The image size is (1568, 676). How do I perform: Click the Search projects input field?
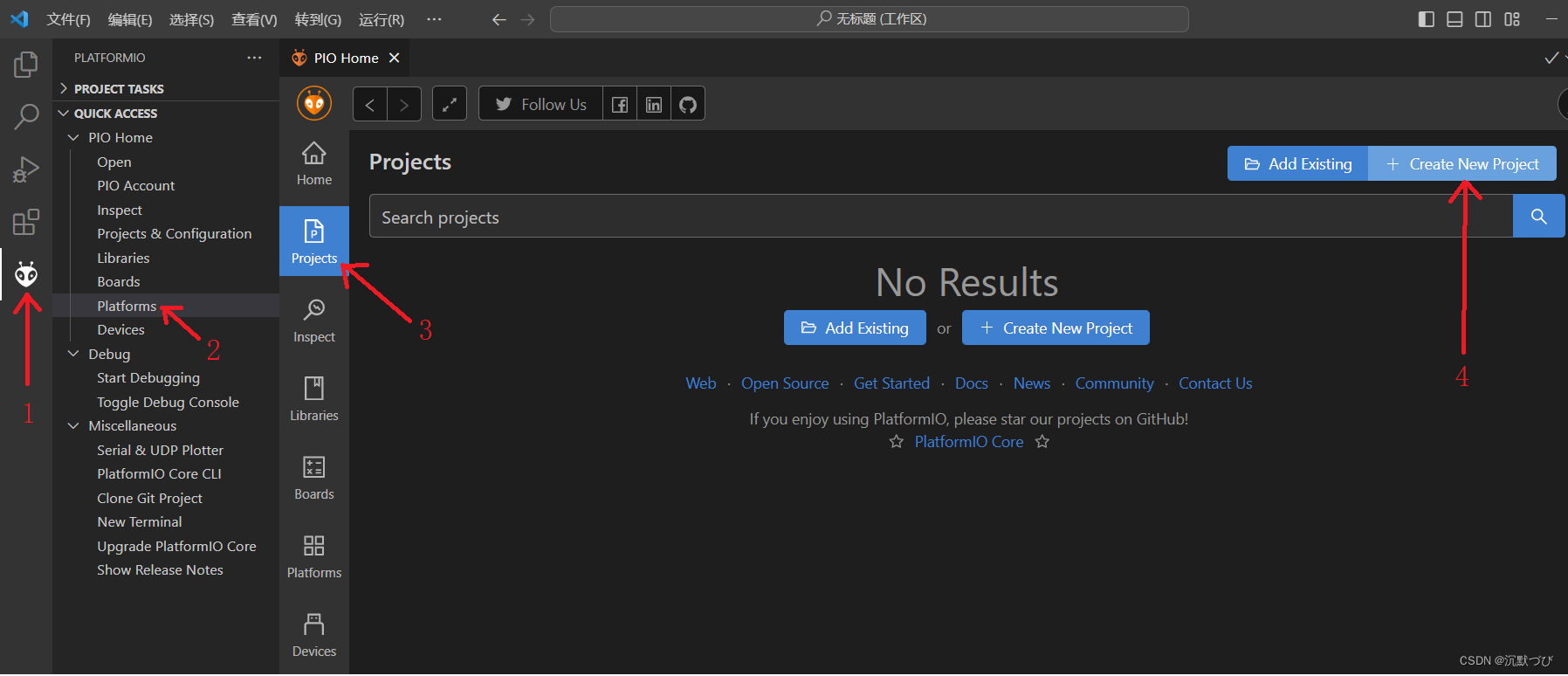coord(941,217)
